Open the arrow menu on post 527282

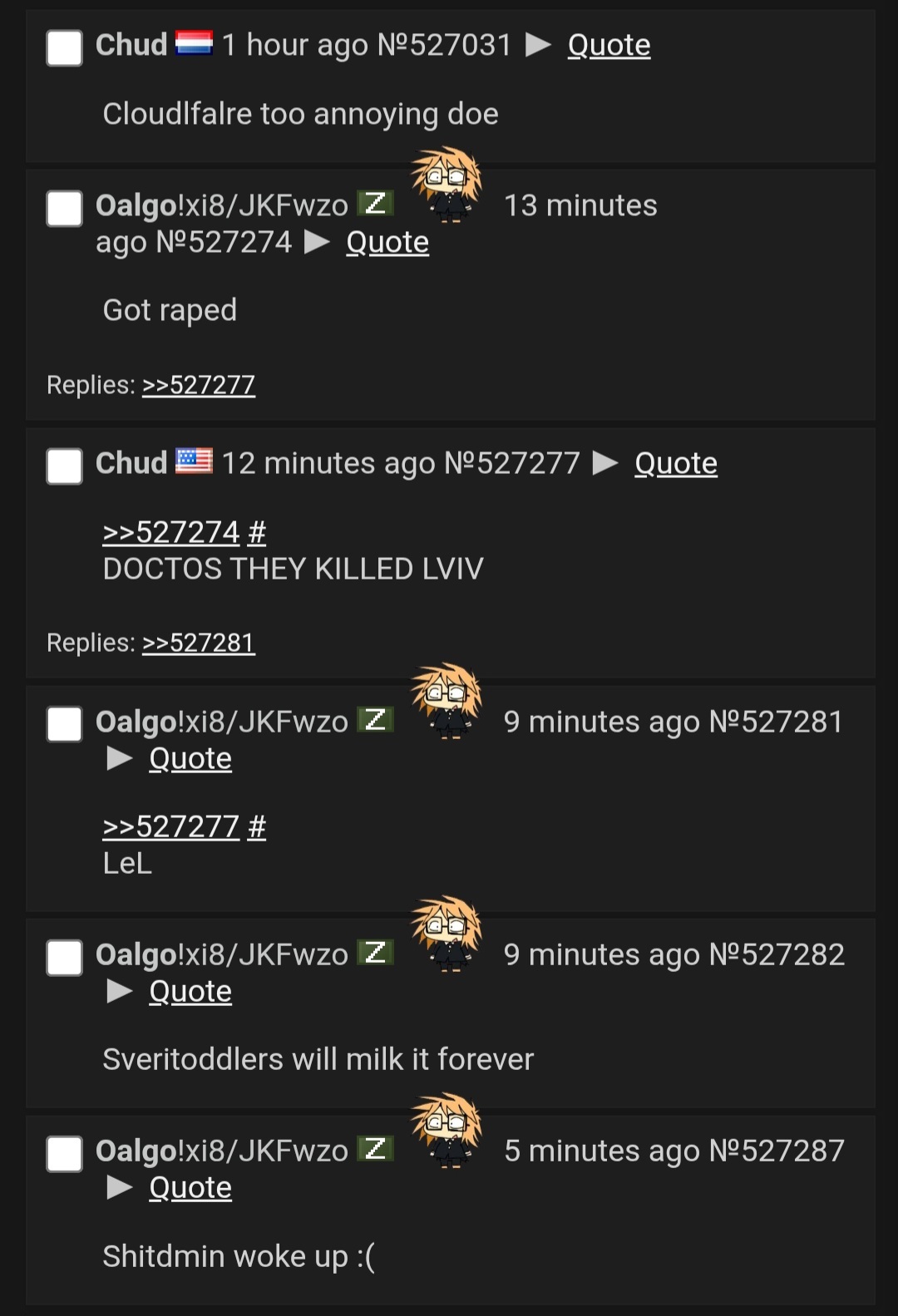pyautogui.click(x=120, y=991)
